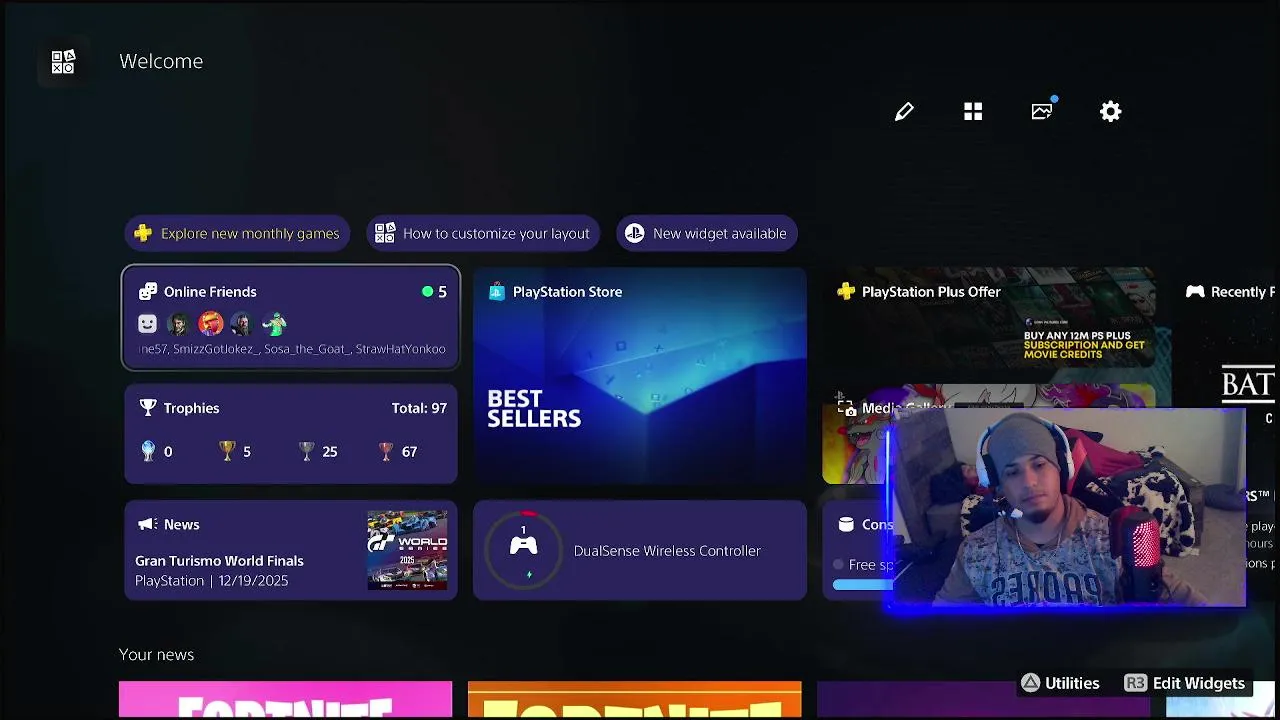Click the bronze trophy icon

point(386,451)
